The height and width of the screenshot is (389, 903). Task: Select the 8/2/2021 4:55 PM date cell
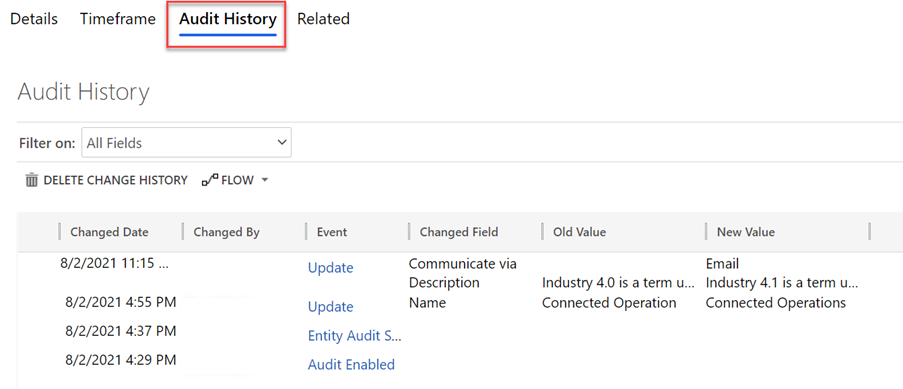click(120, 302)
